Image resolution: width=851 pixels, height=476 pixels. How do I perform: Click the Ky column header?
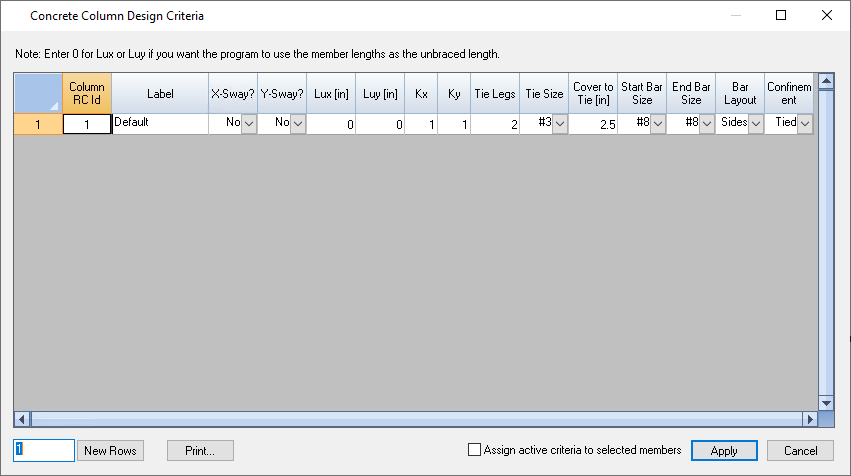point(454,93)
